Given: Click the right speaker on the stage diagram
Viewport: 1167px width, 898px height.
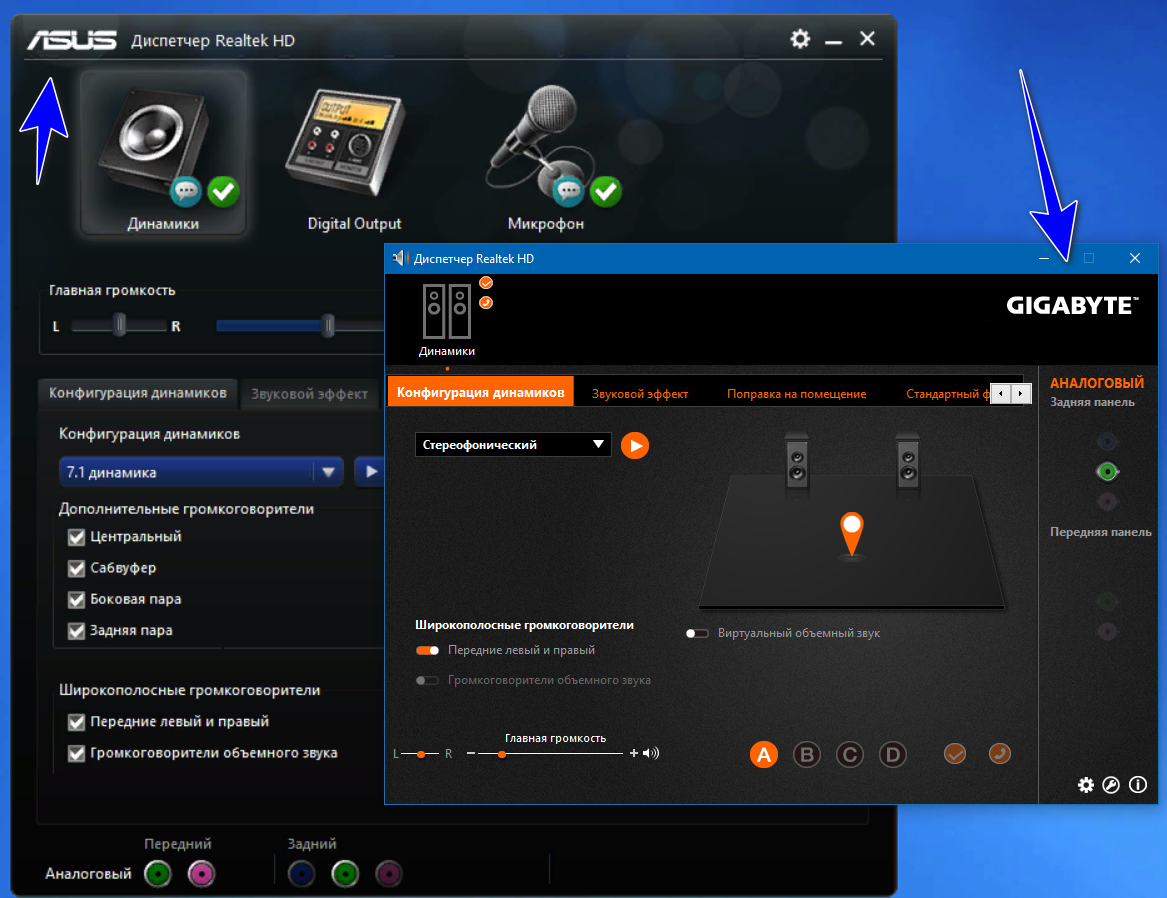Looking at the screenshot, I should coord(908,463).
